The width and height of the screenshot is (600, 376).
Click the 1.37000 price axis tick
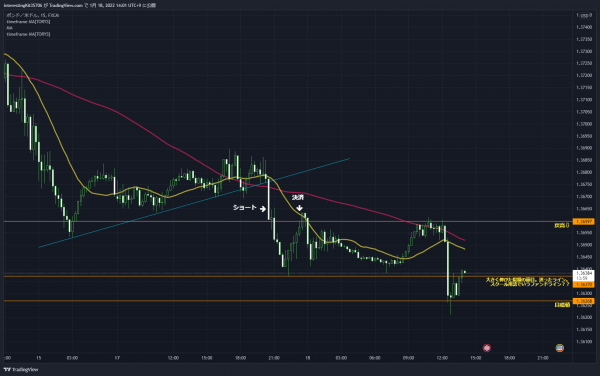point(584,124)
